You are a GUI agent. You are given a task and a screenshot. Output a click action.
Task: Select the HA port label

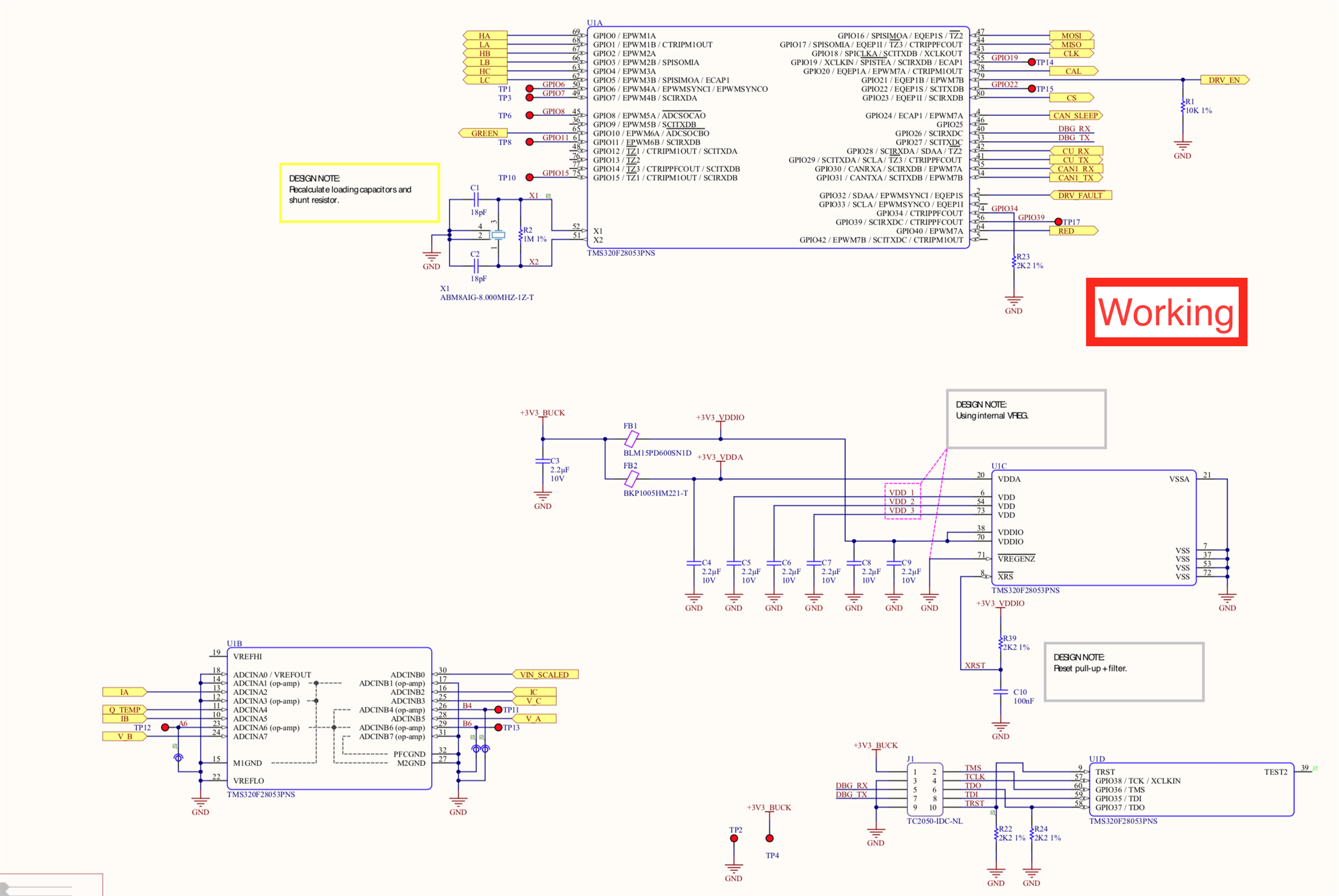(x=485, y=35)
